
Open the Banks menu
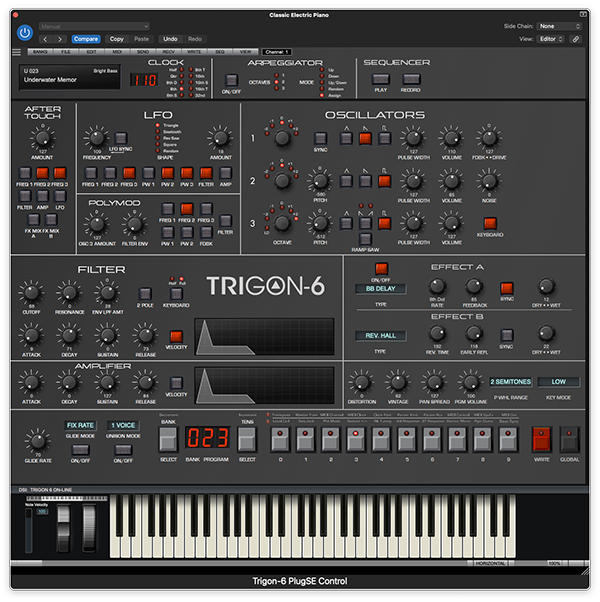[x=40, y=52]
